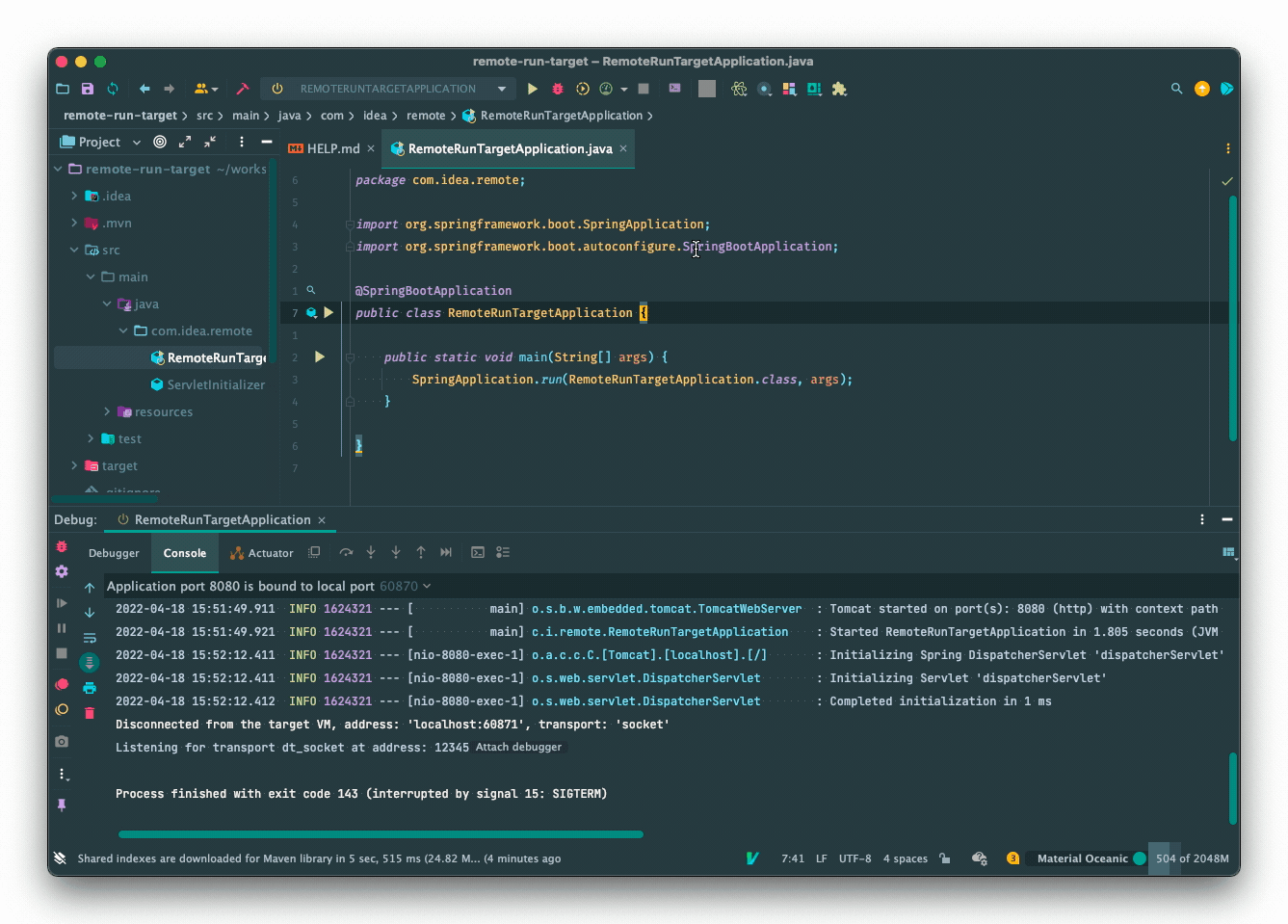
Task: Click Expand All in Project panel
Action: [x=185, y=142]
